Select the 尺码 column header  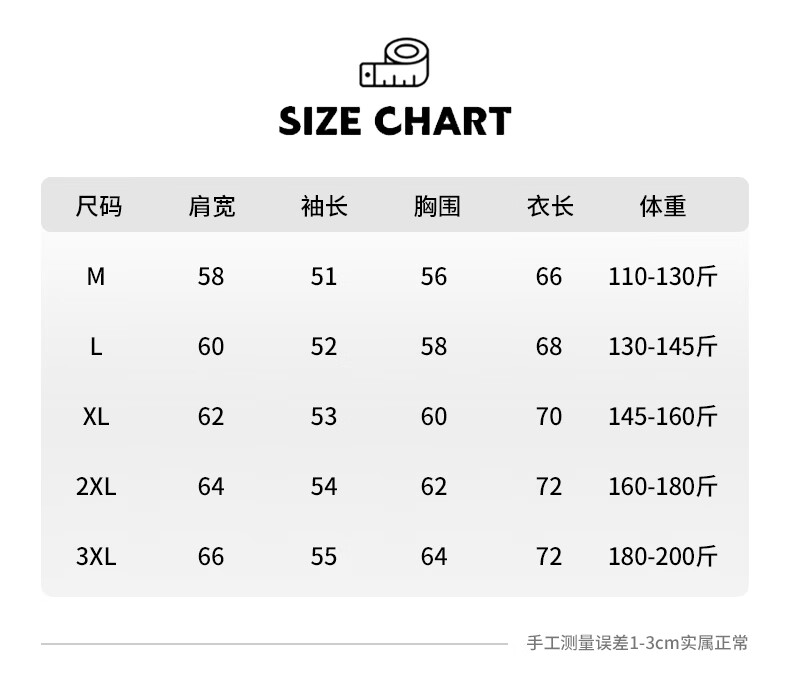pyautogui.click(x=98, y=207)
